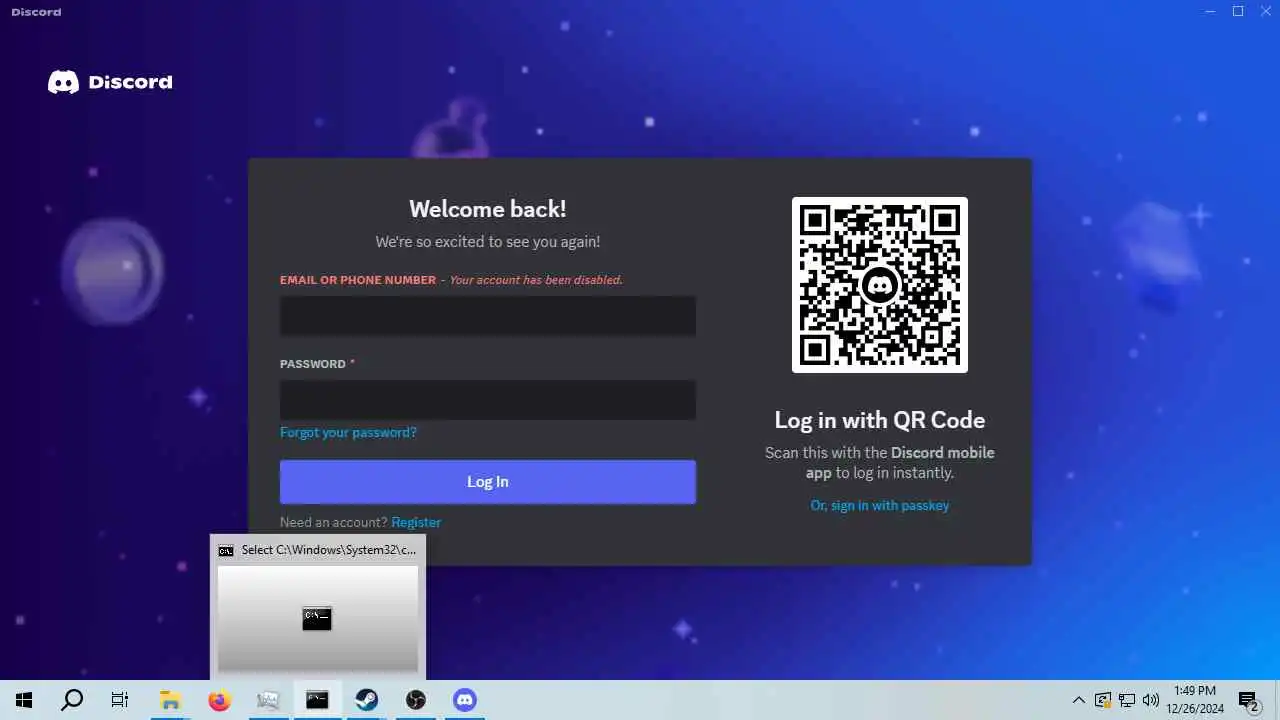This screenshot has height=720, width=1280.
Task: Open the Windows Start menu
Action: click(x=24, y=700)
